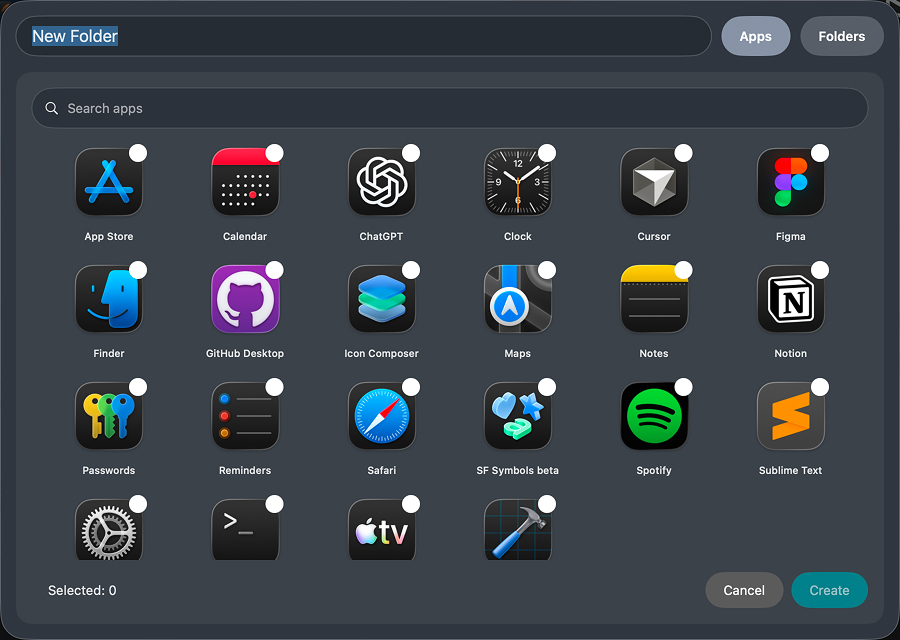The height and width of the screenshot is (640, 900).
Task: Switch to the Folders view
Action: tap(841, 36)
